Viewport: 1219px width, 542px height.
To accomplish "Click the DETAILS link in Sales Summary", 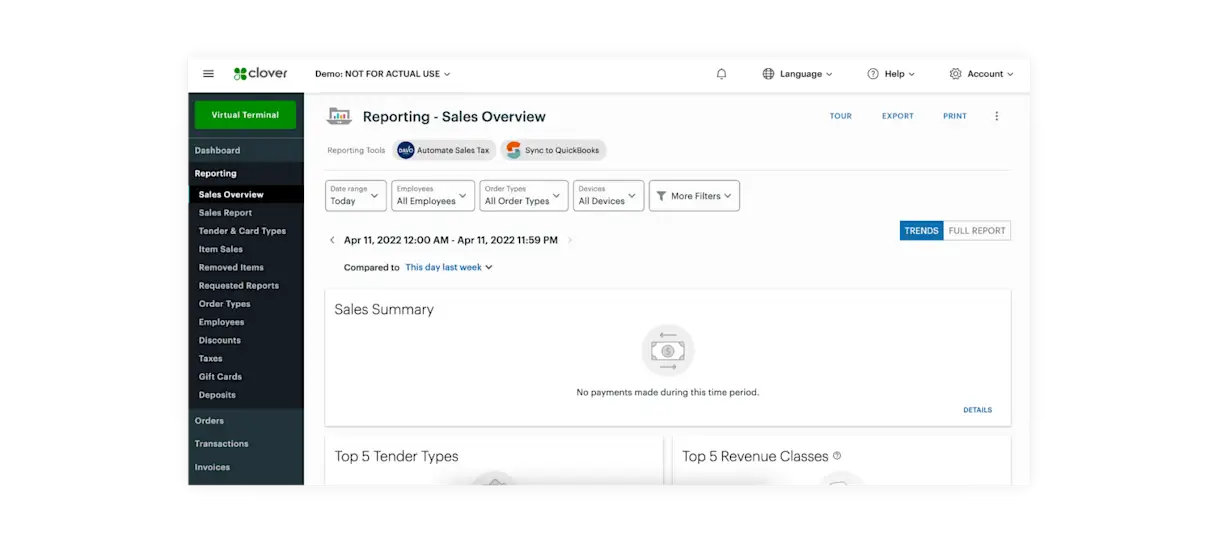I will click(x=977, y=410).
